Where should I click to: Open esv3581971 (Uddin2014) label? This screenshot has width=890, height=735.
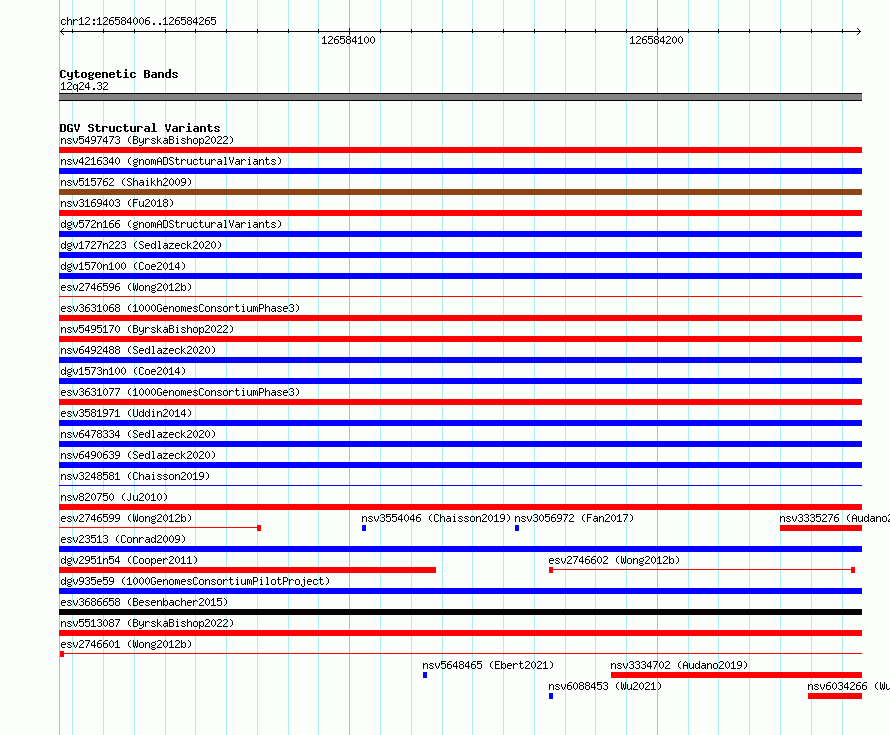coord(126,413)
